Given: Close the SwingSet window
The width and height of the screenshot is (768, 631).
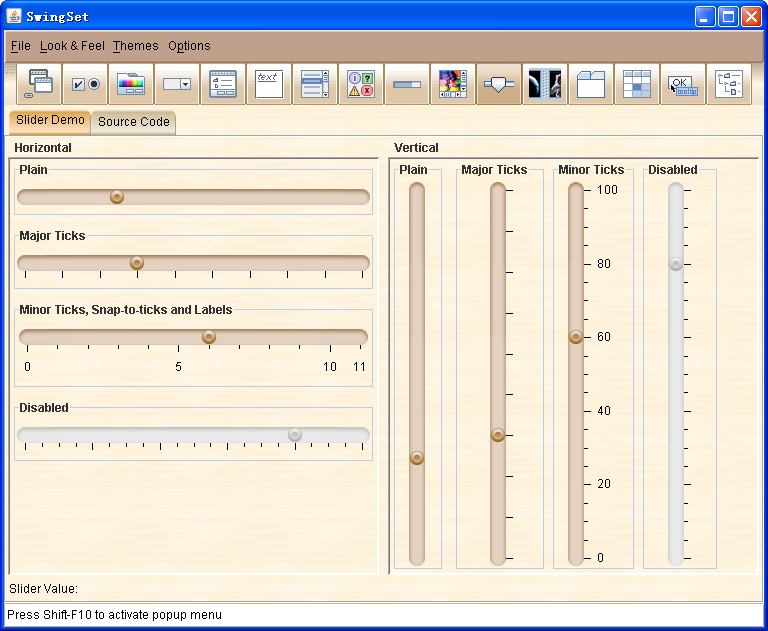Looking at the screenshot, I should (x=751, y=17).
